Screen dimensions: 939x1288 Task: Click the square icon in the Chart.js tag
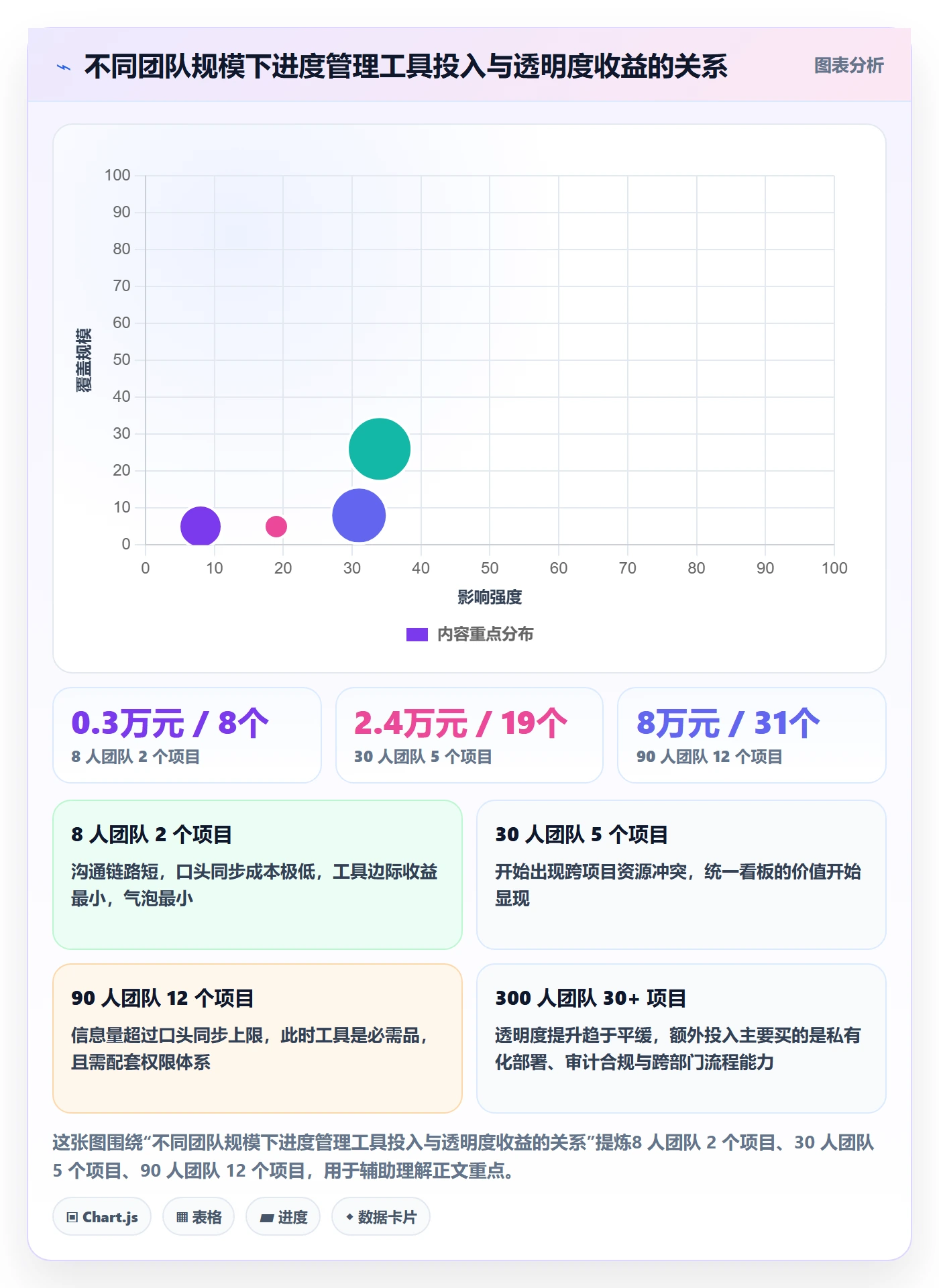72,1218
